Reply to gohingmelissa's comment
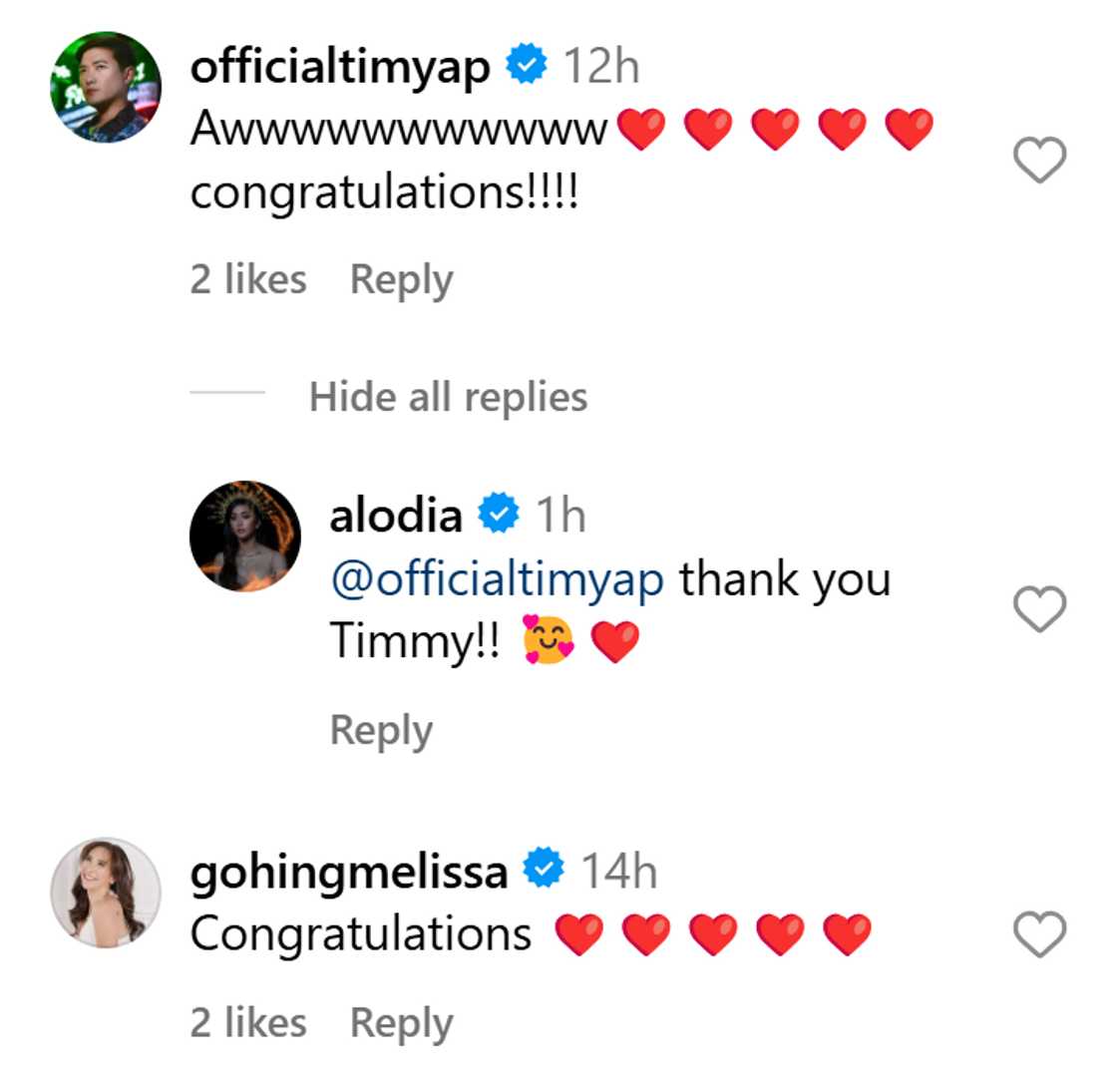The width and height of the screenshot is (1117, 1092). pos(401,1023)
